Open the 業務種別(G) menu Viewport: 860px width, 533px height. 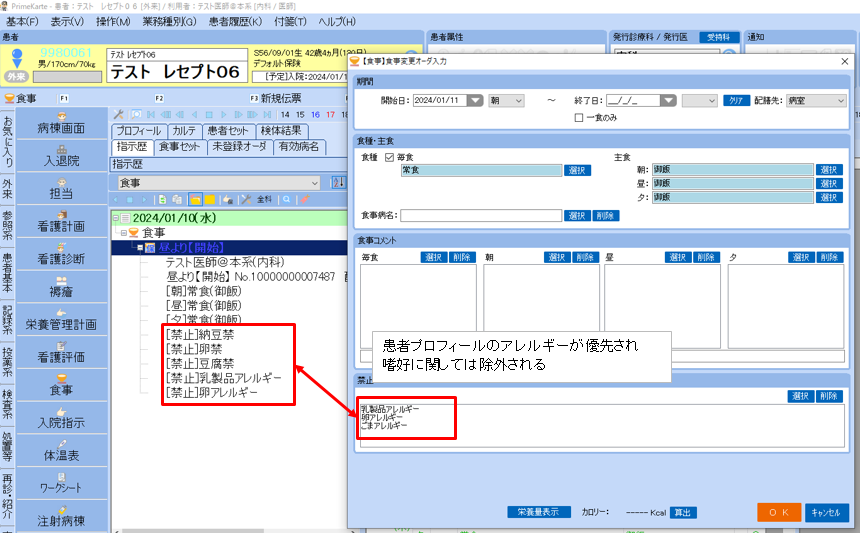point(169,21)
